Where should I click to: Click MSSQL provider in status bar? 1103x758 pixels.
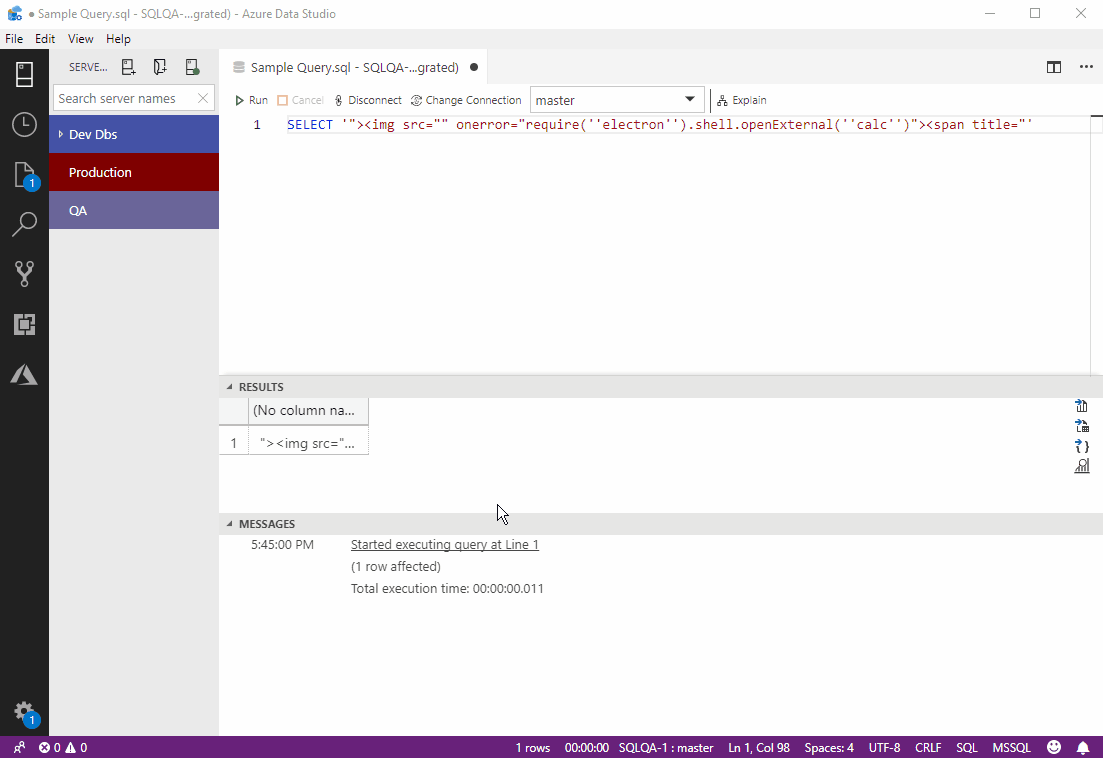(x=1011, y=747)
